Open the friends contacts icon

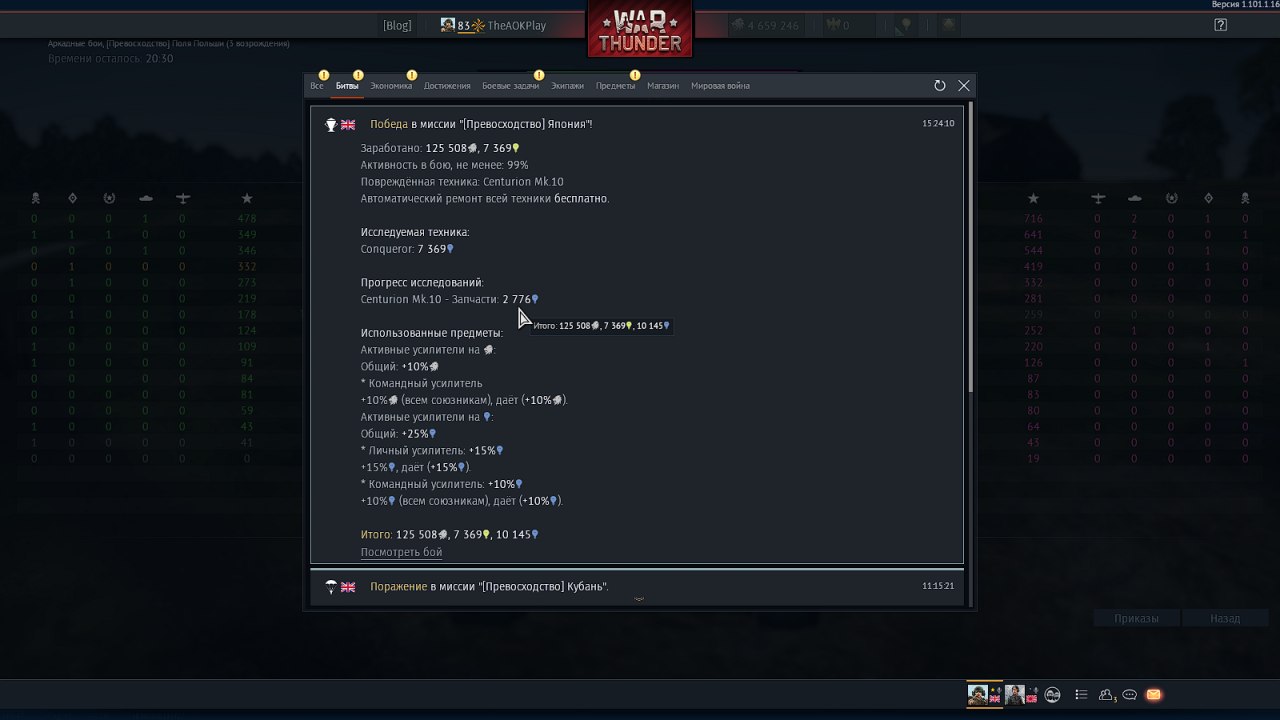[x=1107, y=695]
